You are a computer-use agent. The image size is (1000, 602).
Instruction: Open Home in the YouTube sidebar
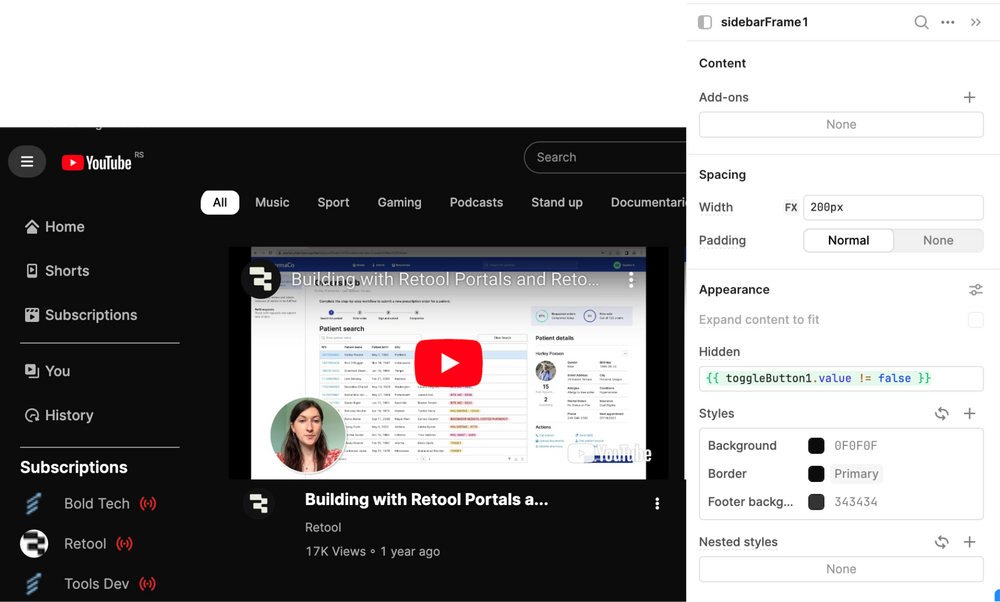tap(55, 226)
